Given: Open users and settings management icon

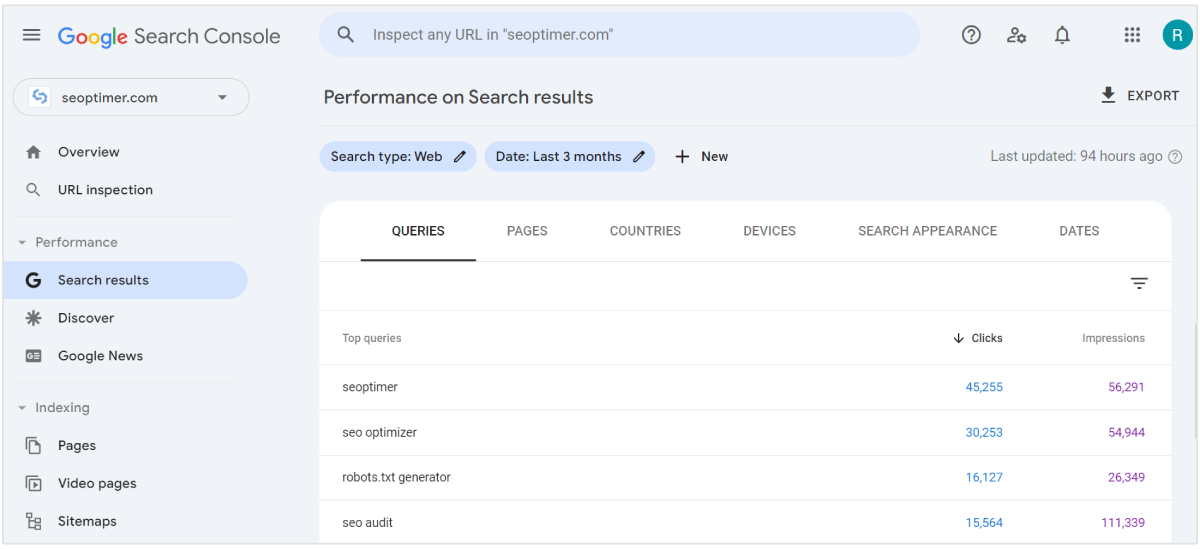Looking at the screenshot, I should pyautogui.click(x=1017, y=35).
